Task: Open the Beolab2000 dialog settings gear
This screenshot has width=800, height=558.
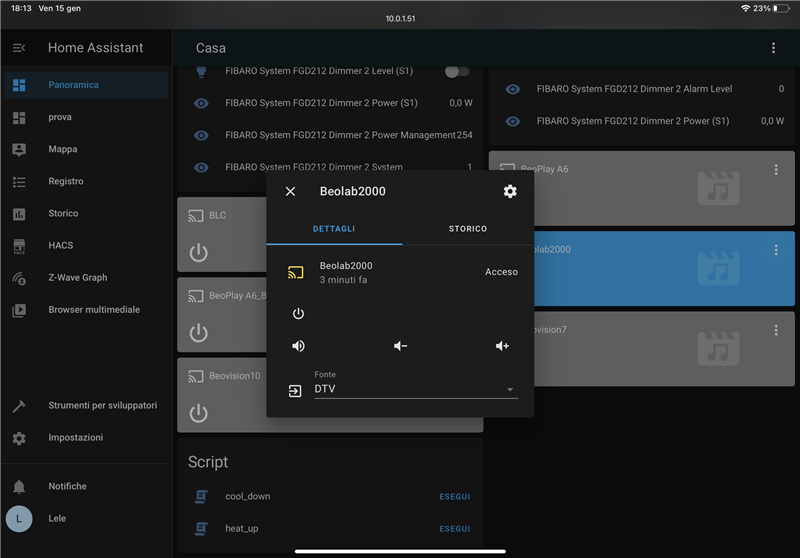Action: coord(510,191)
